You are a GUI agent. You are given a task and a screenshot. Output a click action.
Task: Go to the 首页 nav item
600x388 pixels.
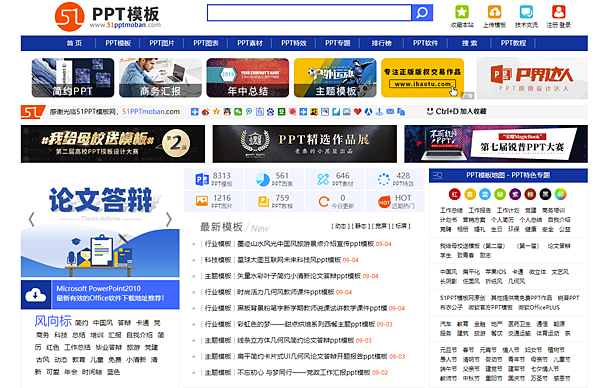[74, 43]
